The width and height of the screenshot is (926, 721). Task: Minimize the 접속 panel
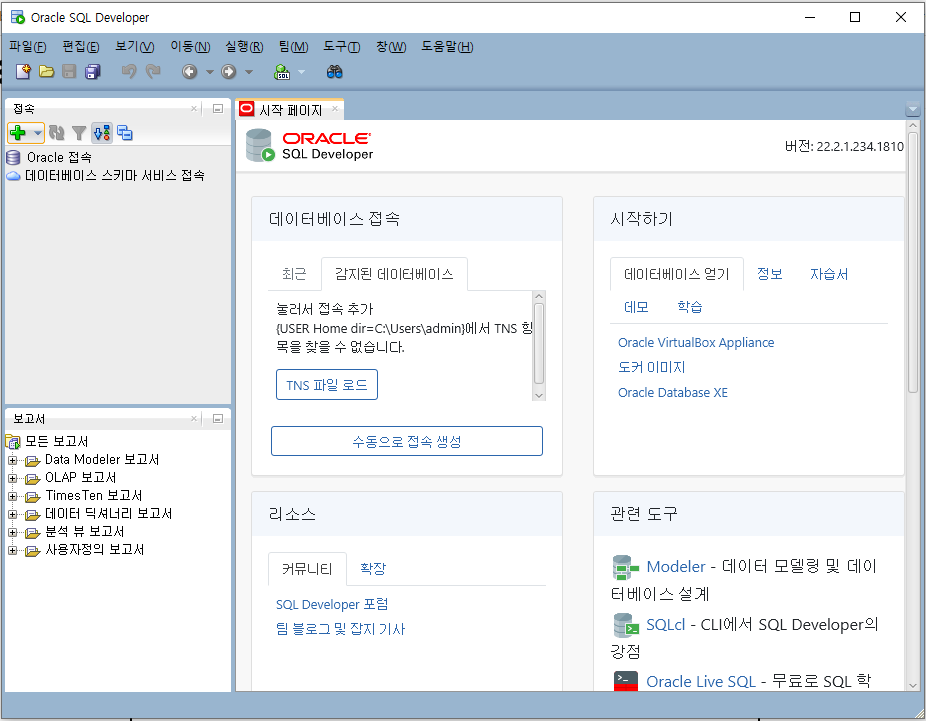point(218,109)
